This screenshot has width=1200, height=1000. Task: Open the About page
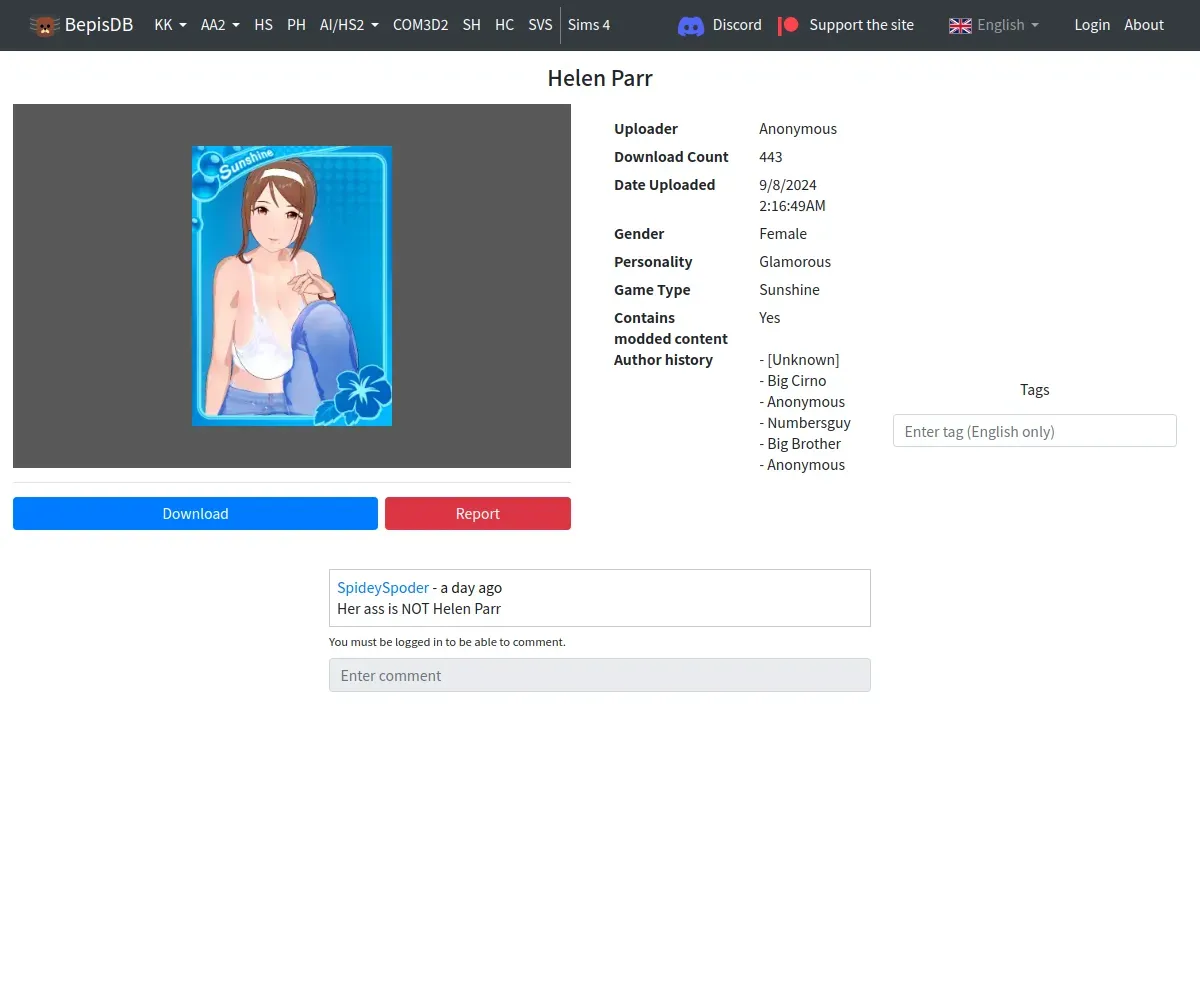[1144, 25]
